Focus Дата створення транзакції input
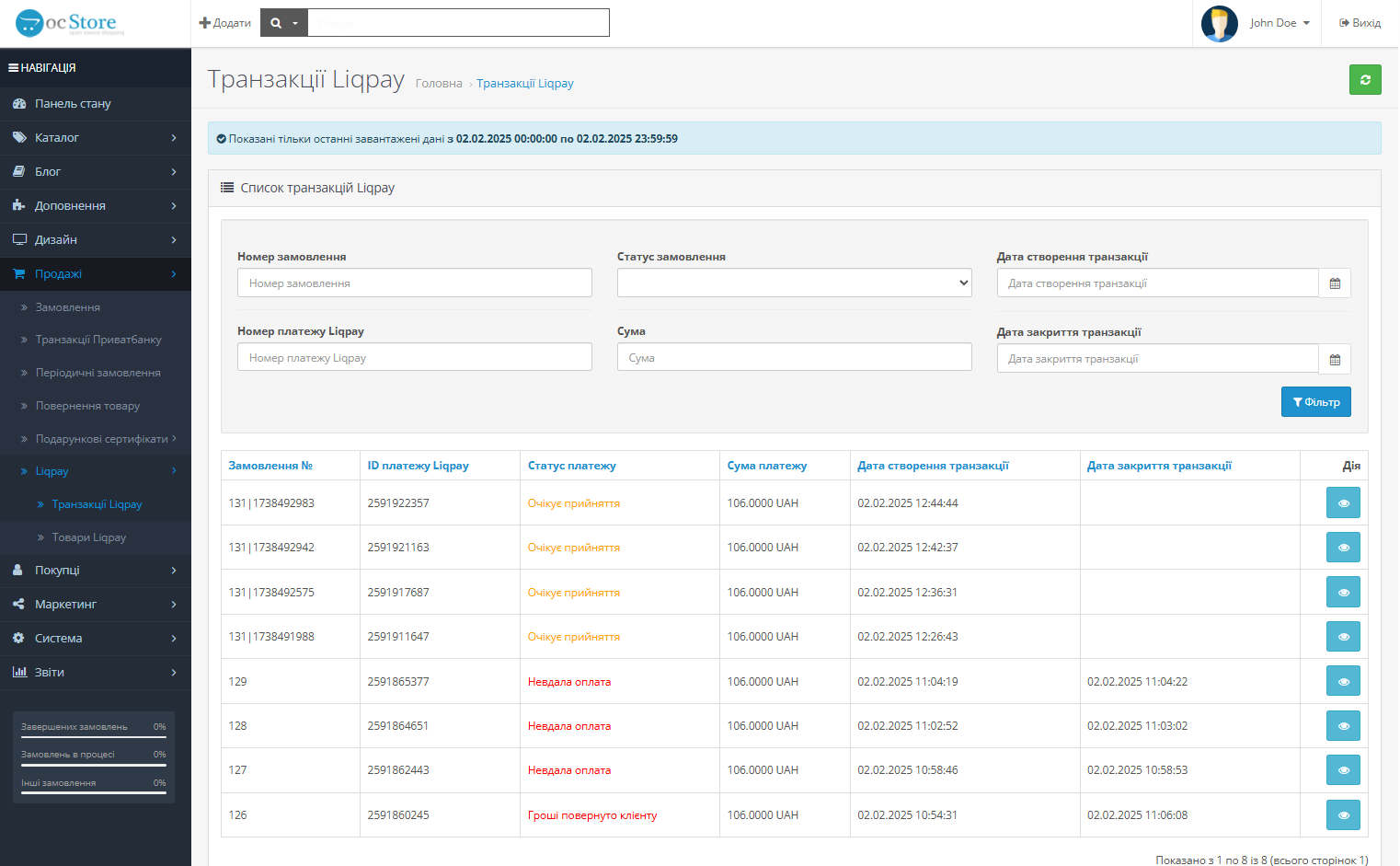The image size is (1400, 866). 1158,283
